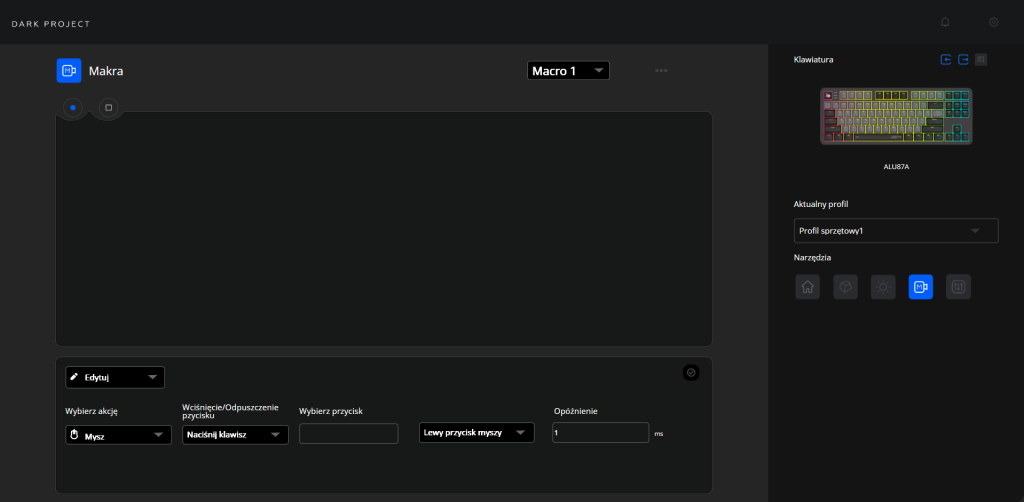
Task: Click the ALU87A keyboard thumbnail
Action: pyautogui.click(x=897, y=117)
